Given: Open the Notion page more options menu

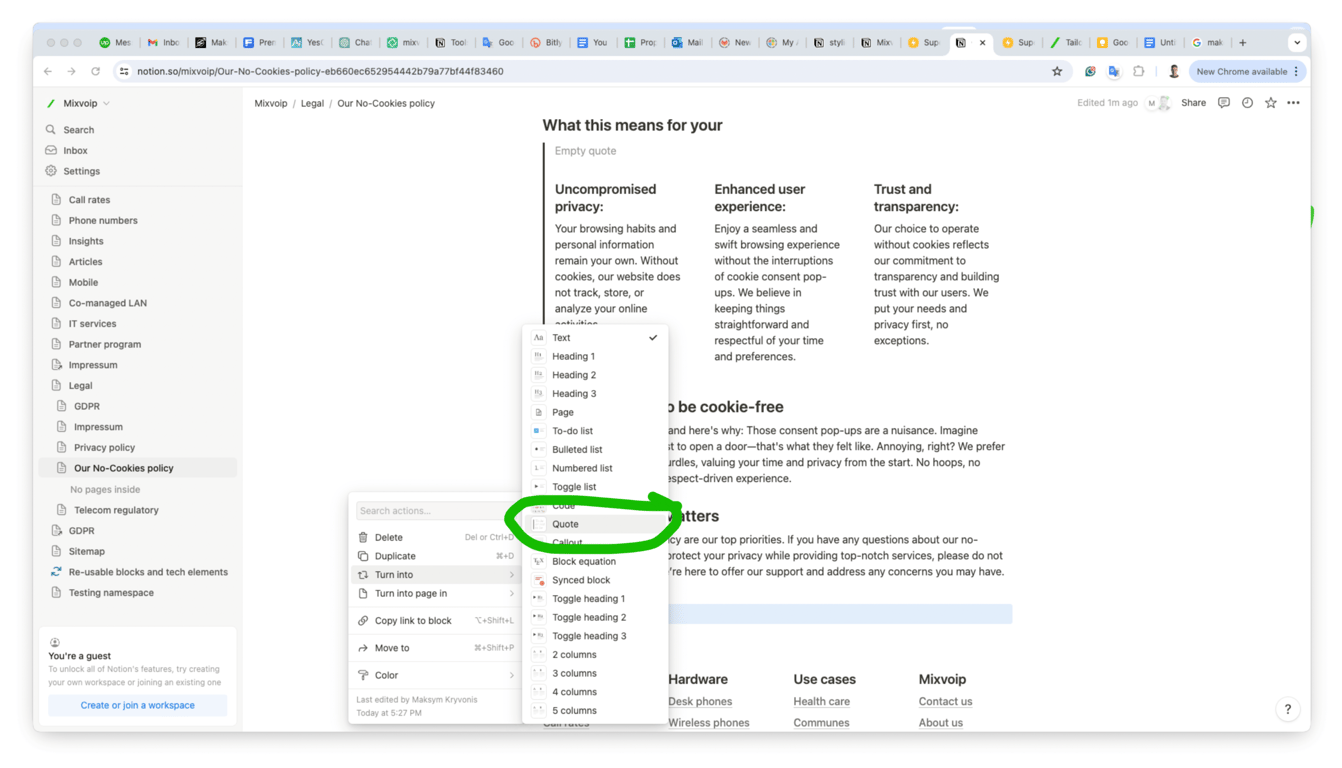Looking at the screenshot, I should coord(1294,103).
